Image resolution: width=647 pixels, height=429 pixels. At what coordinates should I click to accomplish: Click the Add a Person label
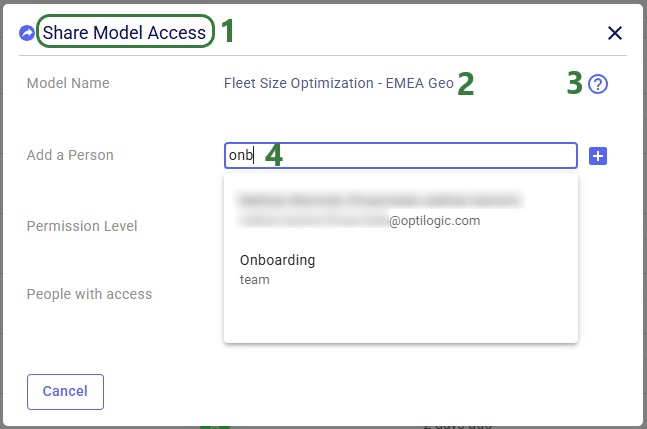(70, 155)
